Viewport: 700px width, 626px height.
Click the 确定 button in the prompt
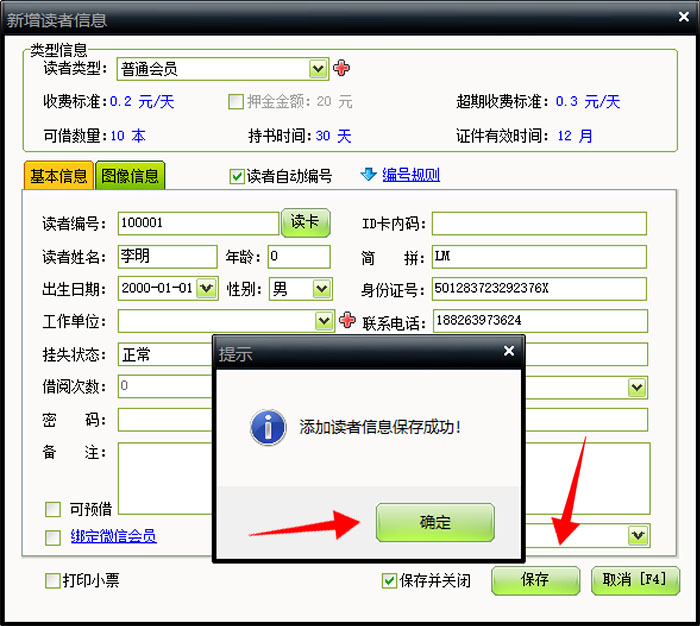435,522
